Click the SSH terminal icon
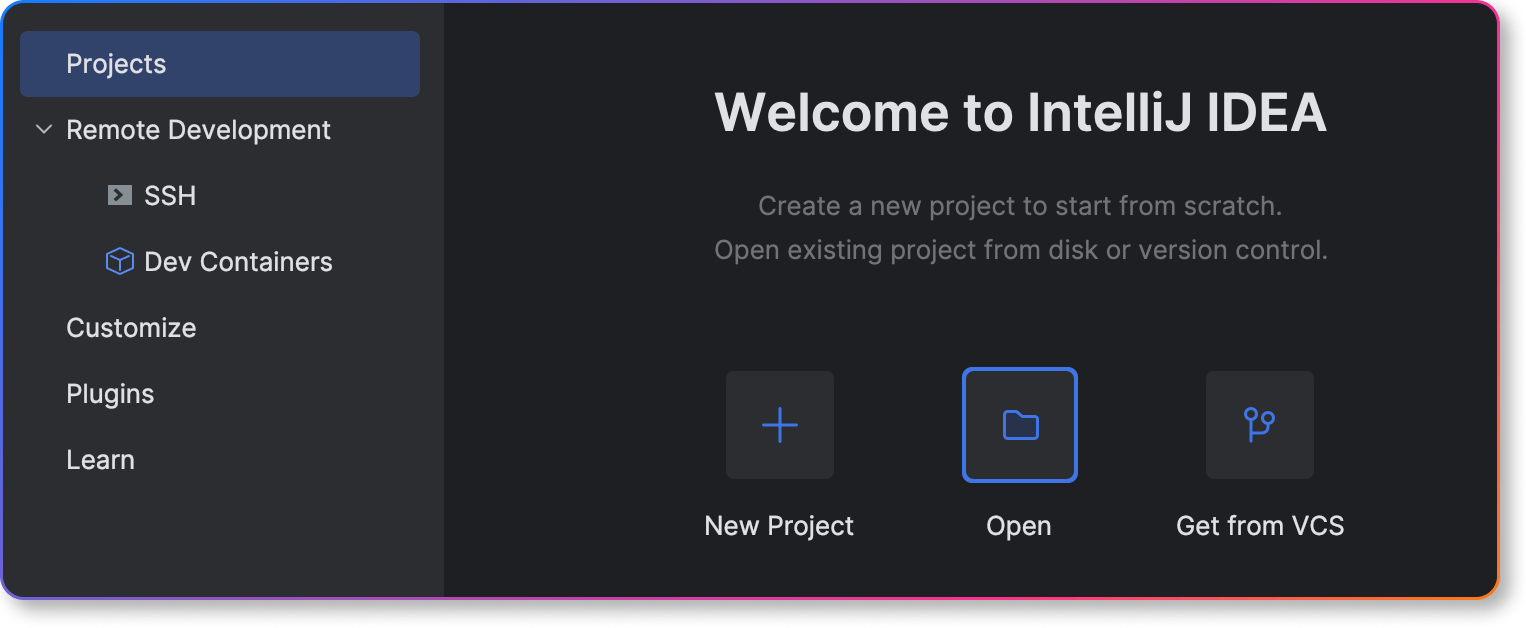The image size is (1526, 628). click(x=120, y=196)
